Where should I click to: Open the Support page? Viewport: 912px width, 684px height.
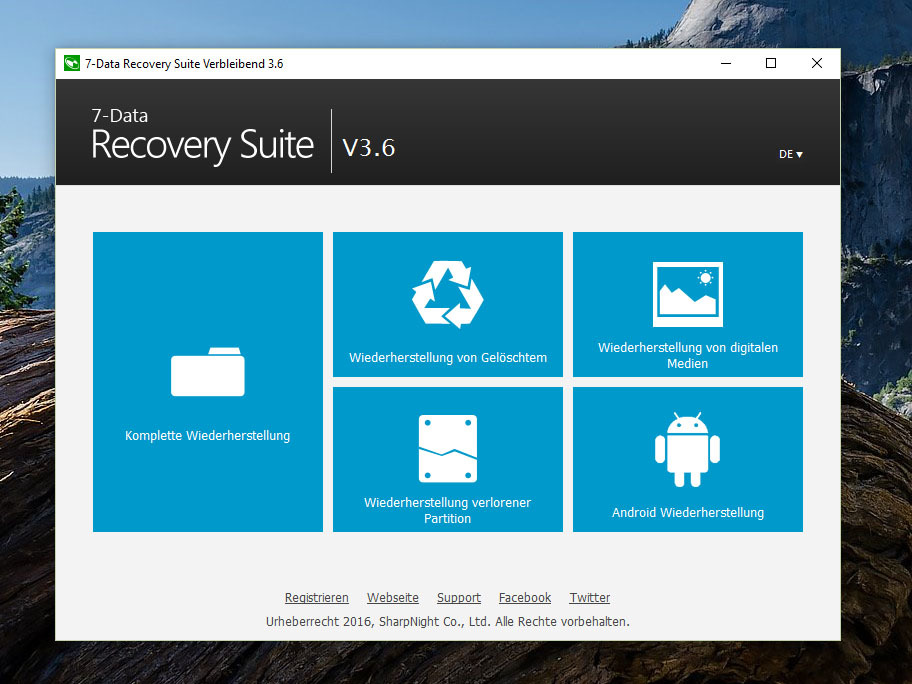coord(458,597)
